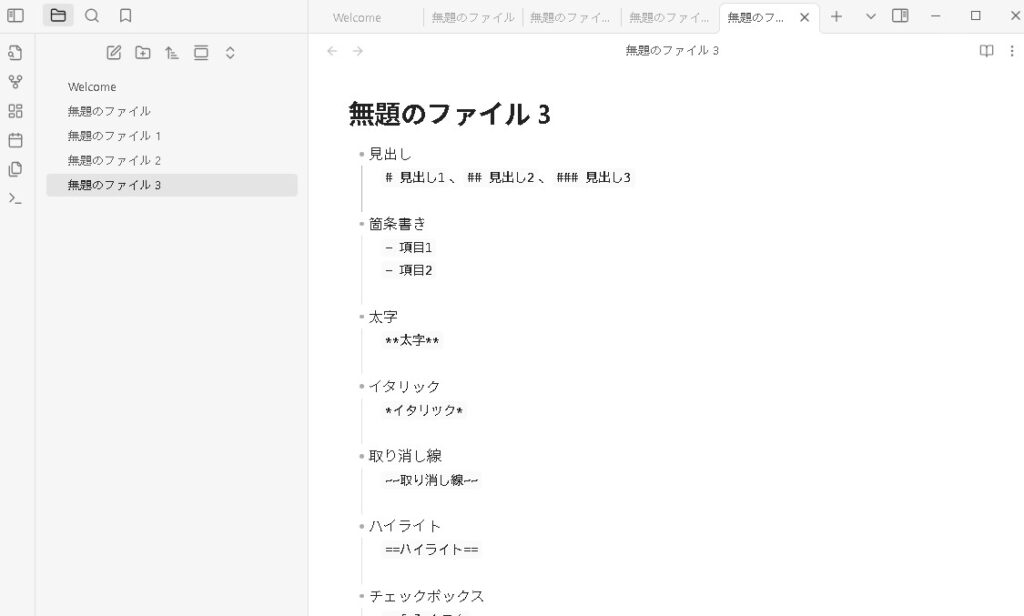This screenshot has height=616, width=1024.
Task: Toggle the left sidebar
Action: point(15,16)
